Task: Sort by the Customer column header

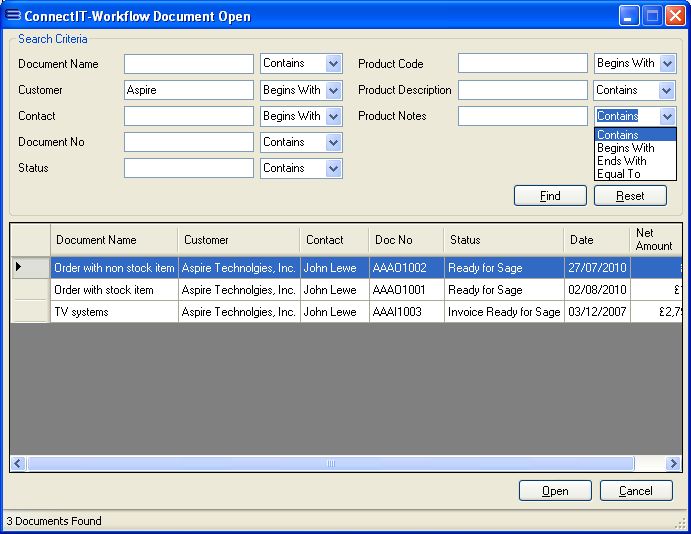Action: coord(239,240)
